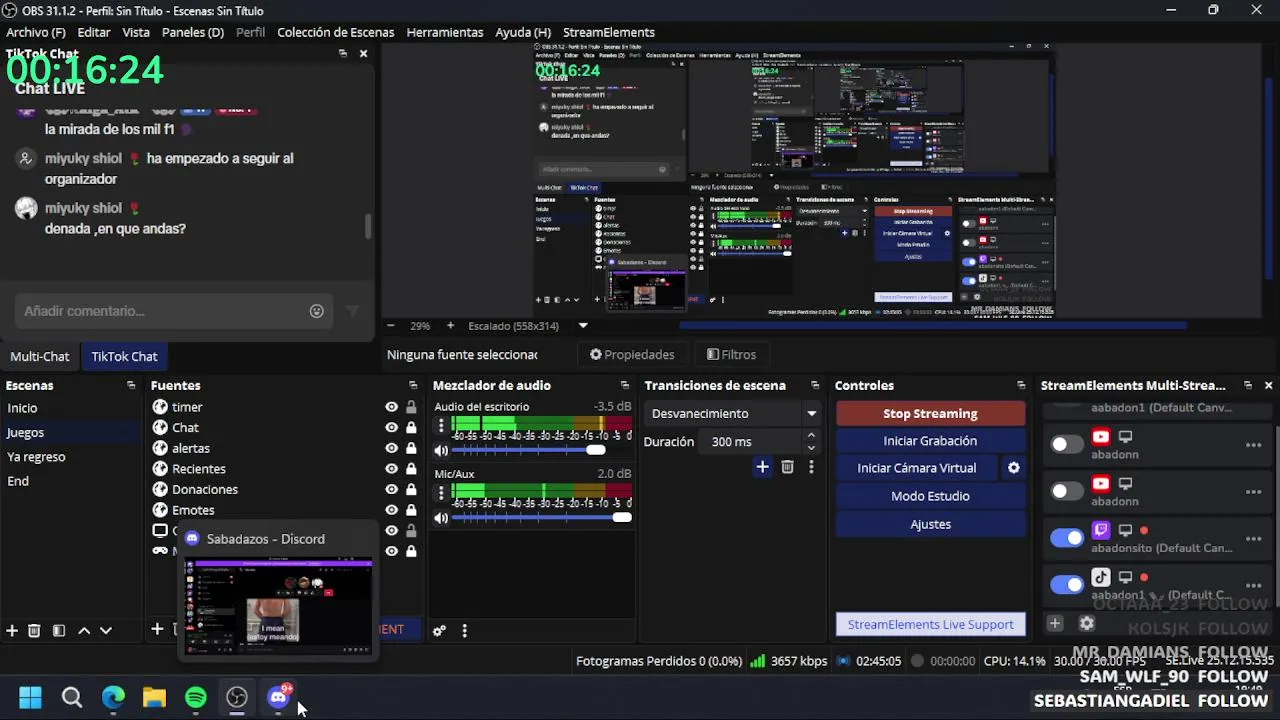Open Microsoft Edge from the taskbar
1280x720 pixels.
click(x=113, y=697)
